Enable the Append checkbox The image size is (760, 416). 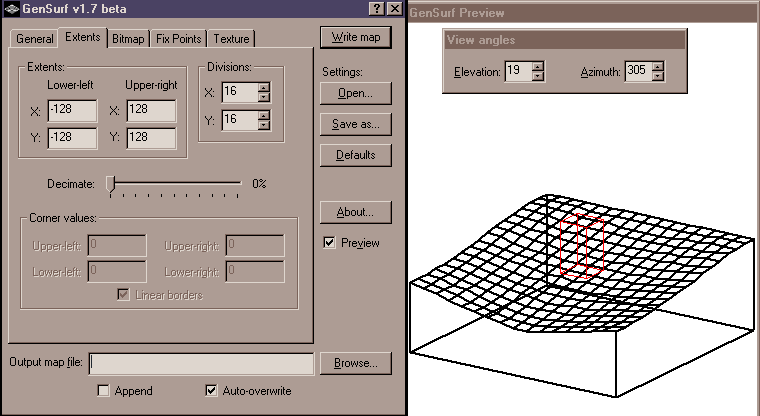pos(103,391)
